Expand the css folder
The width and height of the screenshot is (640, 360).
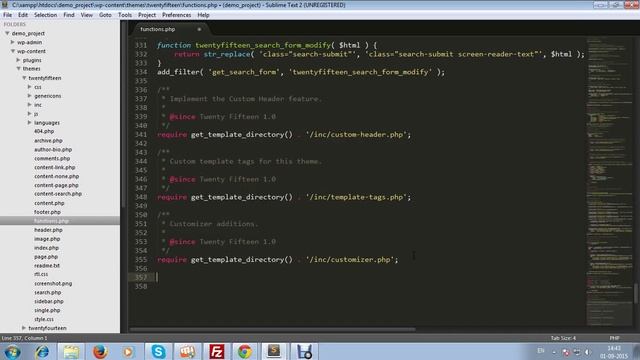pos(29,87)
